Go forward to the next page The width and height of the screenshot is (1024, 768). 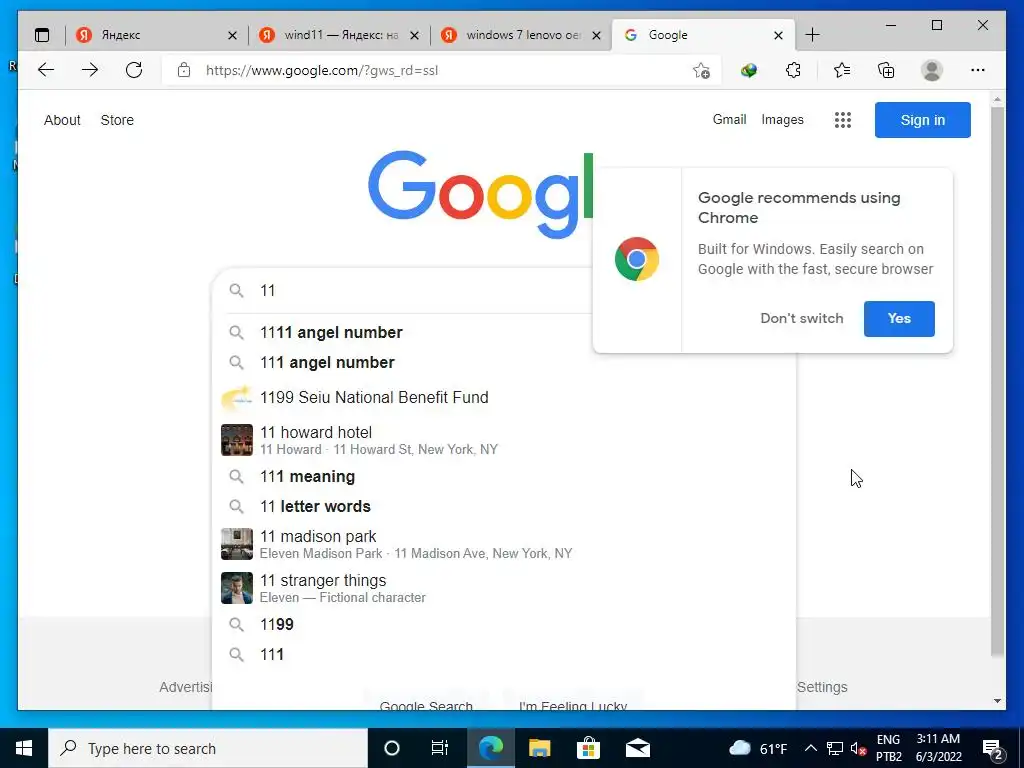(90, 70)
